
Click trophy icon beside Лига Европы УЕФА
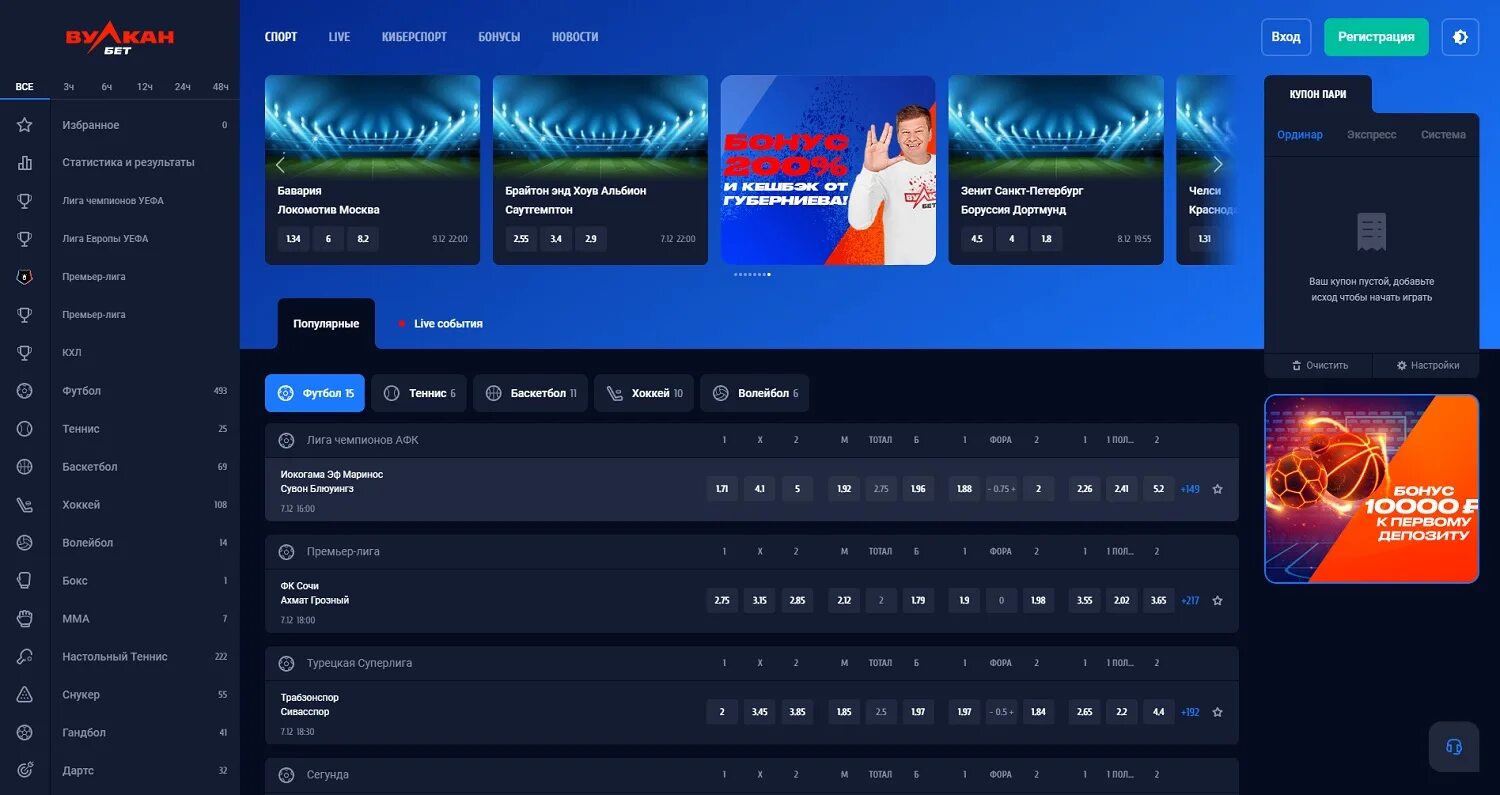click(x=25, y=239)
